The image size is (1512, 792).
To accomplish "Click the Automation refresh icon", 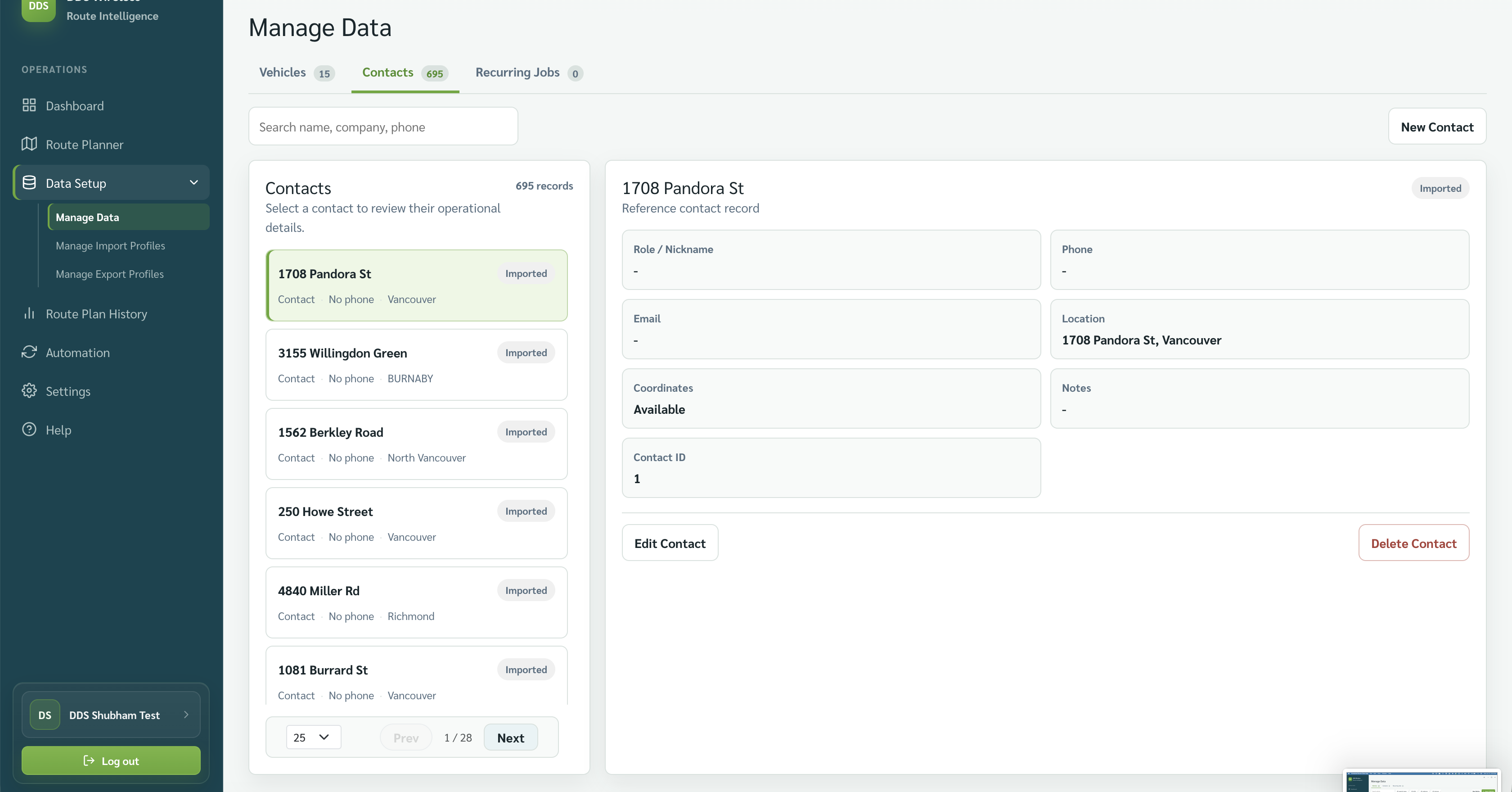I will click(29, 352).
